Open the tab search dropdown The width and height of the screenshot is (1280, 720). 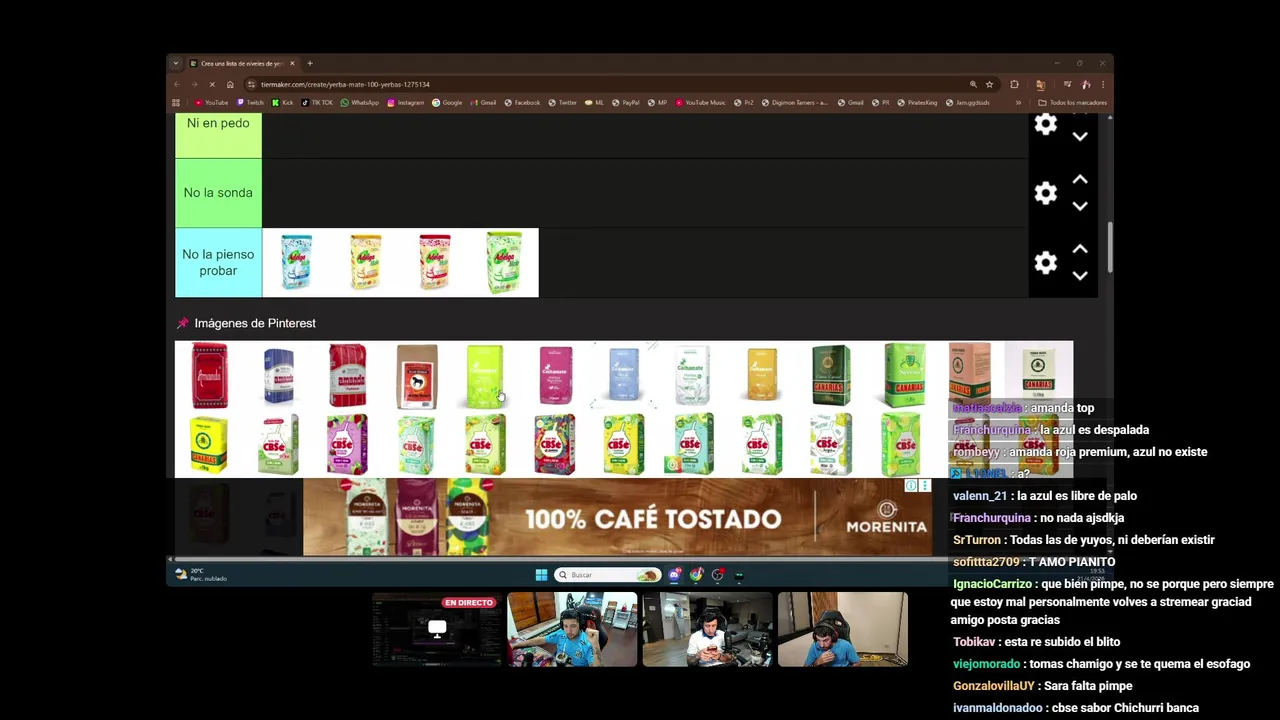click(x=175, y=63)
